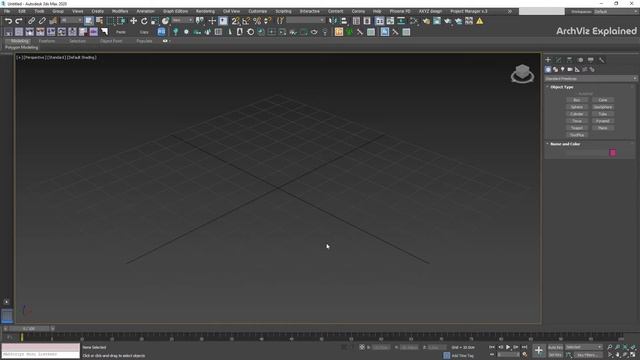Click the Cylinder primitive button
Viewport: 640px width, 360px height.
(x=577, y=114)
